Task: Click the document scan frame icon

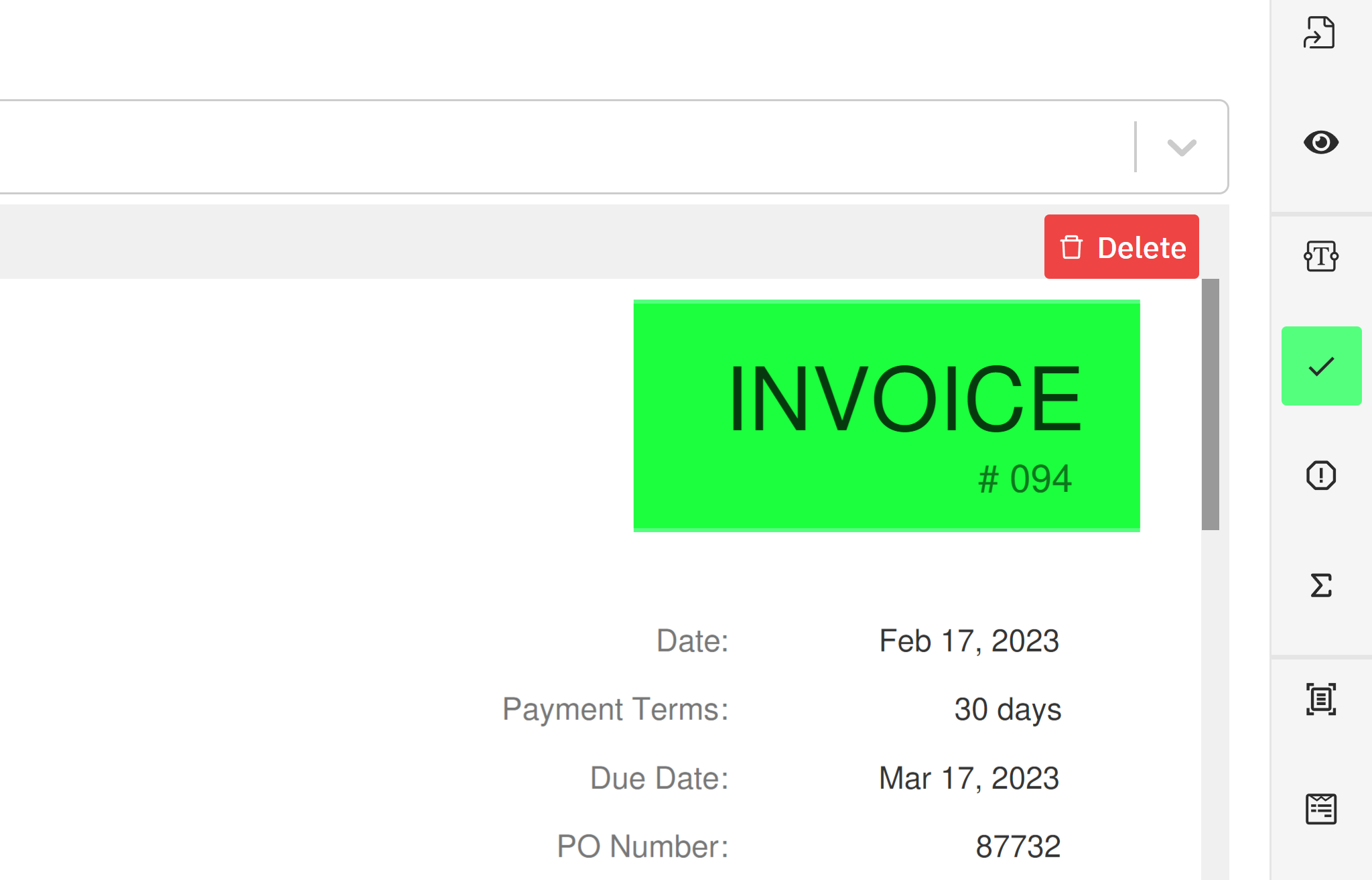Action: tap(1321, 699)
